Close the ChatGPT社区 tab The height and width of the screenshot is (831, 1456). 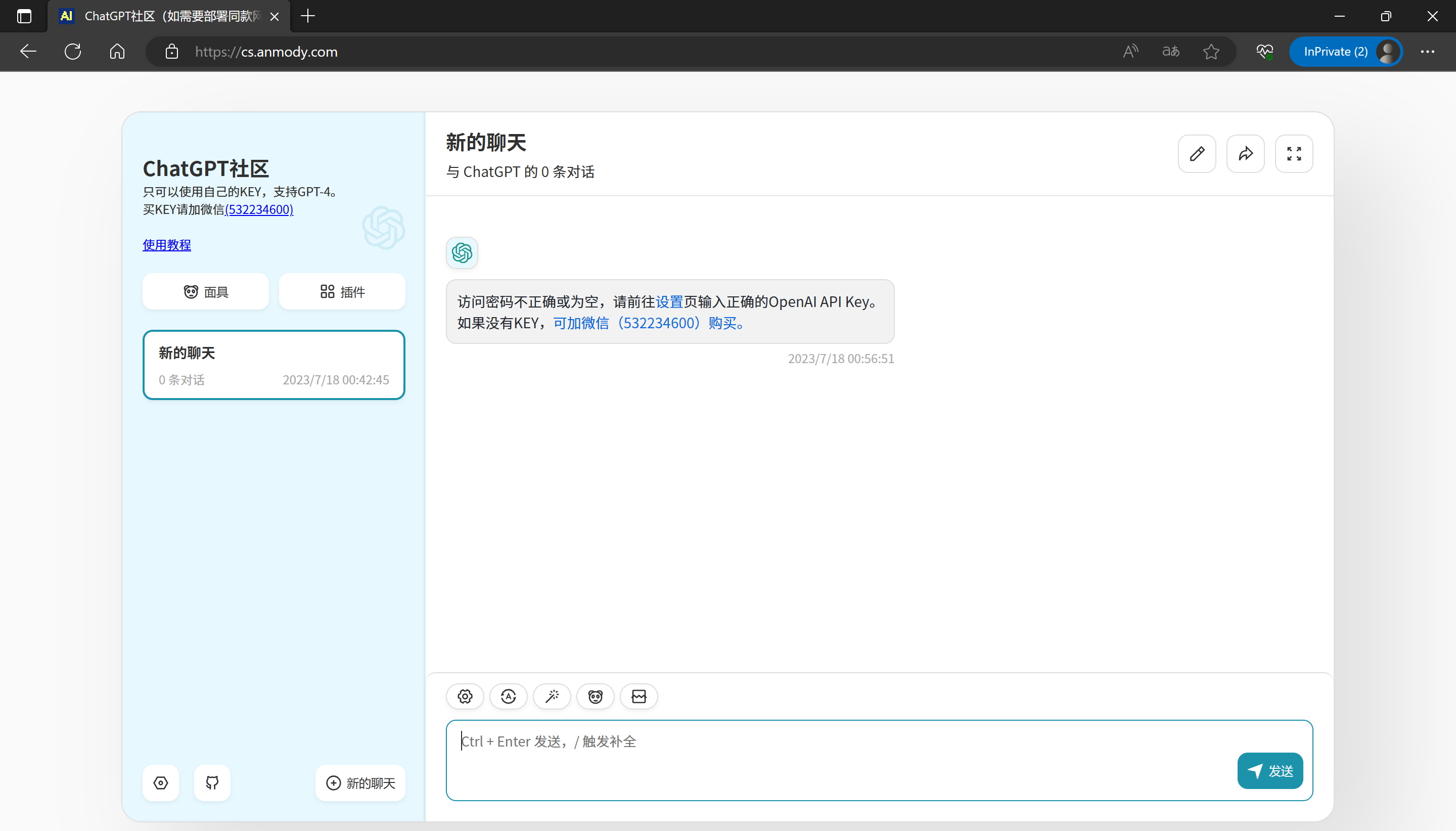coord(275,17)
